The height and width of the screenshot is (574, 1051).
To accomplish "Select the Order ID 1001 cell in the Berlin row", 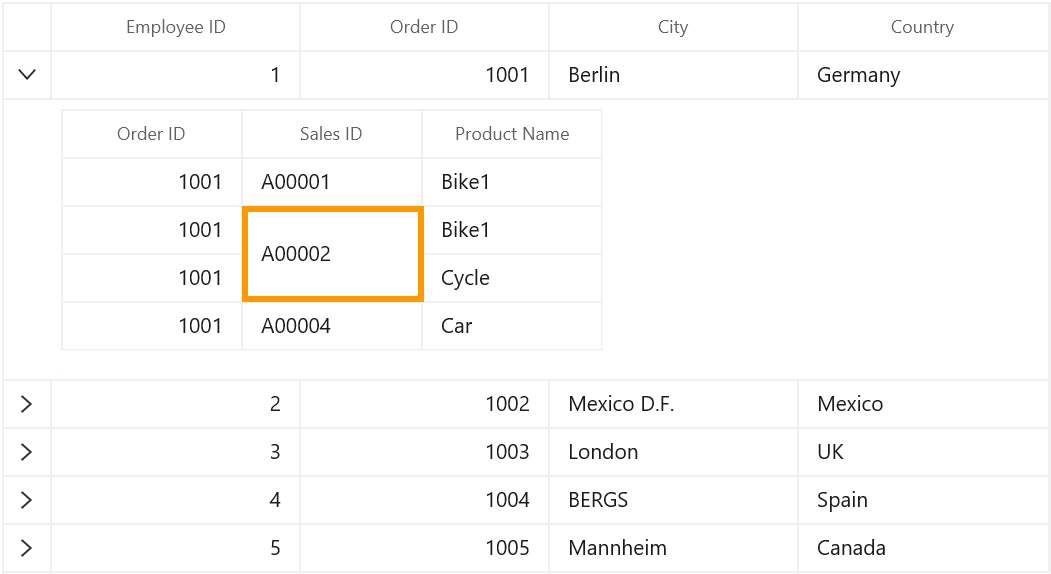I will click(424, 74).
